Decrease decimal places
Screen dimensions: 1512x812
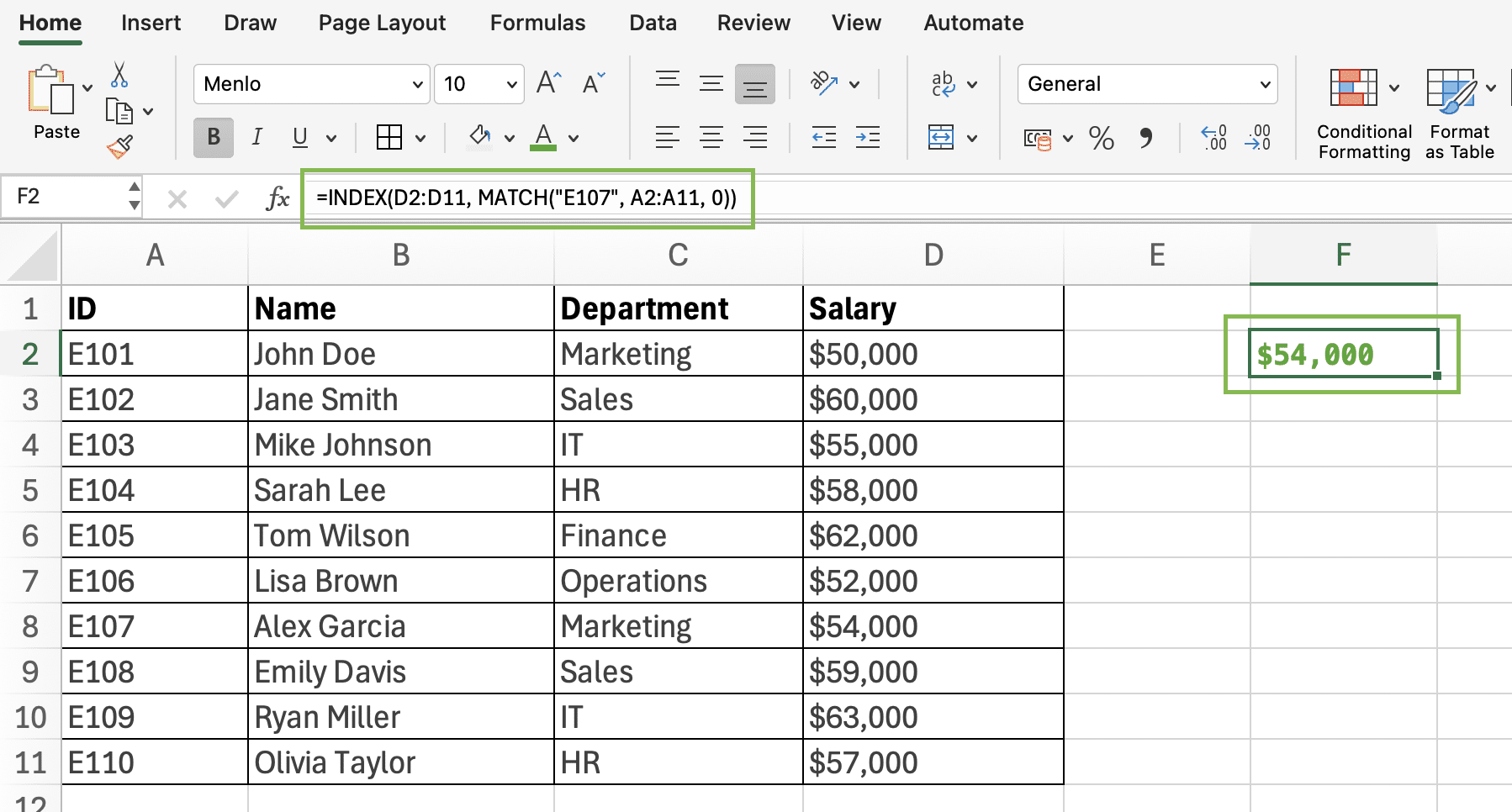pyautogui.click(x=1258, y=137)
